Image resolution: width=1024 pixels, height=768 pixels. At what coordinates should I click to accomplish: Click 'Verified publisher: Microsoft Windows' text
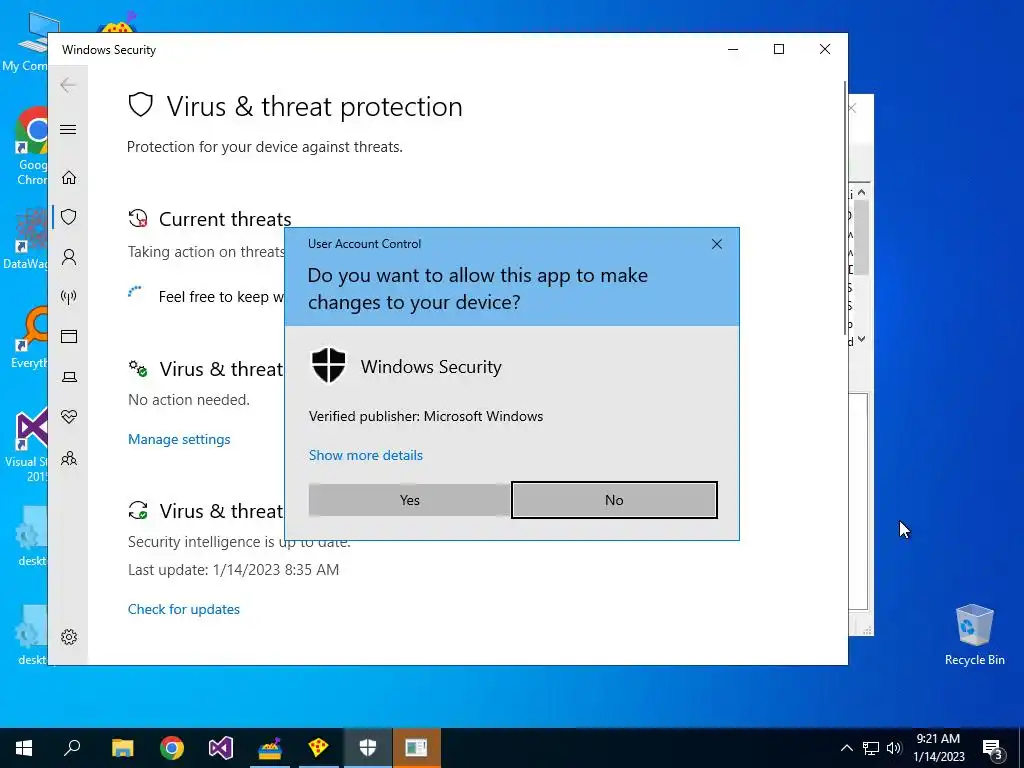pyautogui.click(x=426, y=416)
